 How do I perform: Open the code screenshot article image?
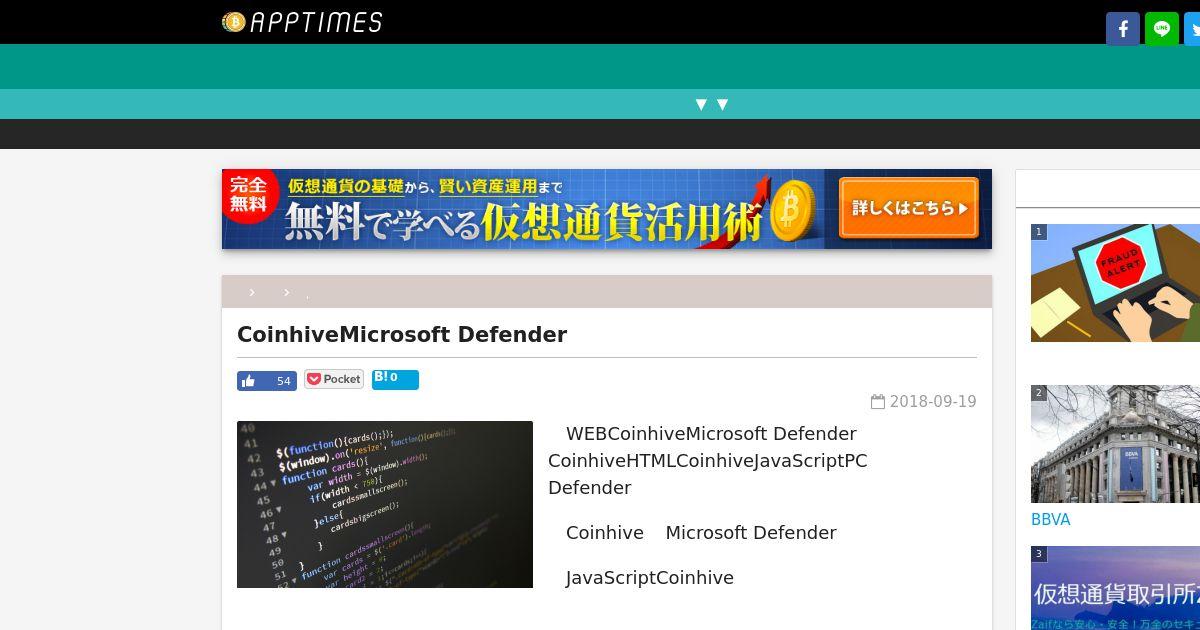click(x=385, y=504)
